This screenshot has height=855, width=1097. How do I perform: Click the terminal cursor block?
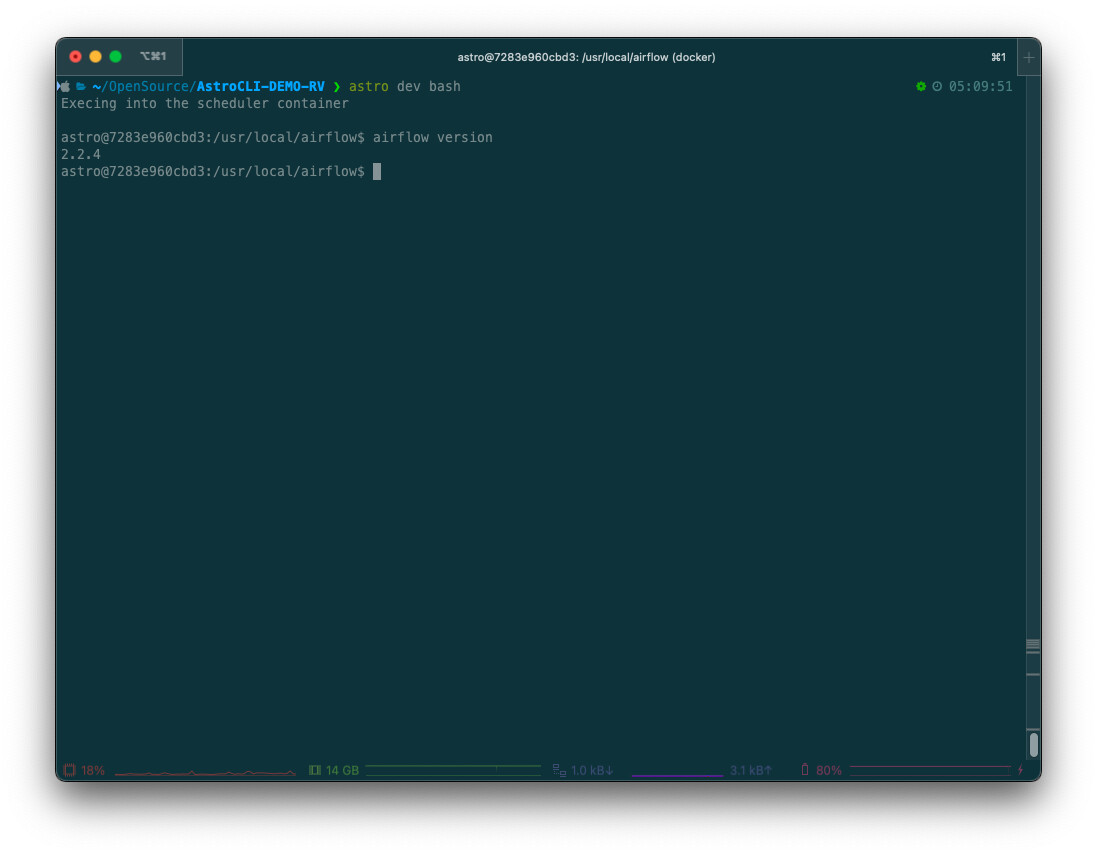[x=376, y=171]
